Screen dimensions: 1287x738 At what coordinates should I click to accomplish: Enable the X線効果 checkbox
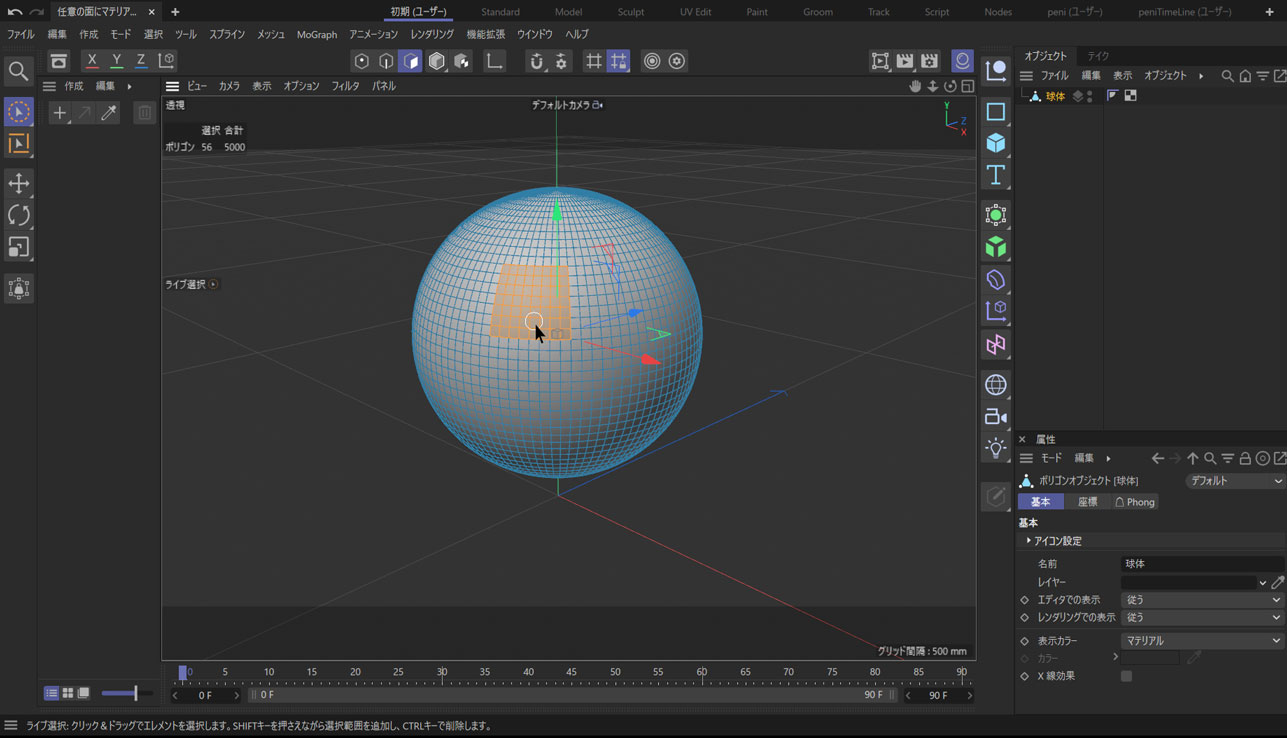click(x=1126, y=676)
